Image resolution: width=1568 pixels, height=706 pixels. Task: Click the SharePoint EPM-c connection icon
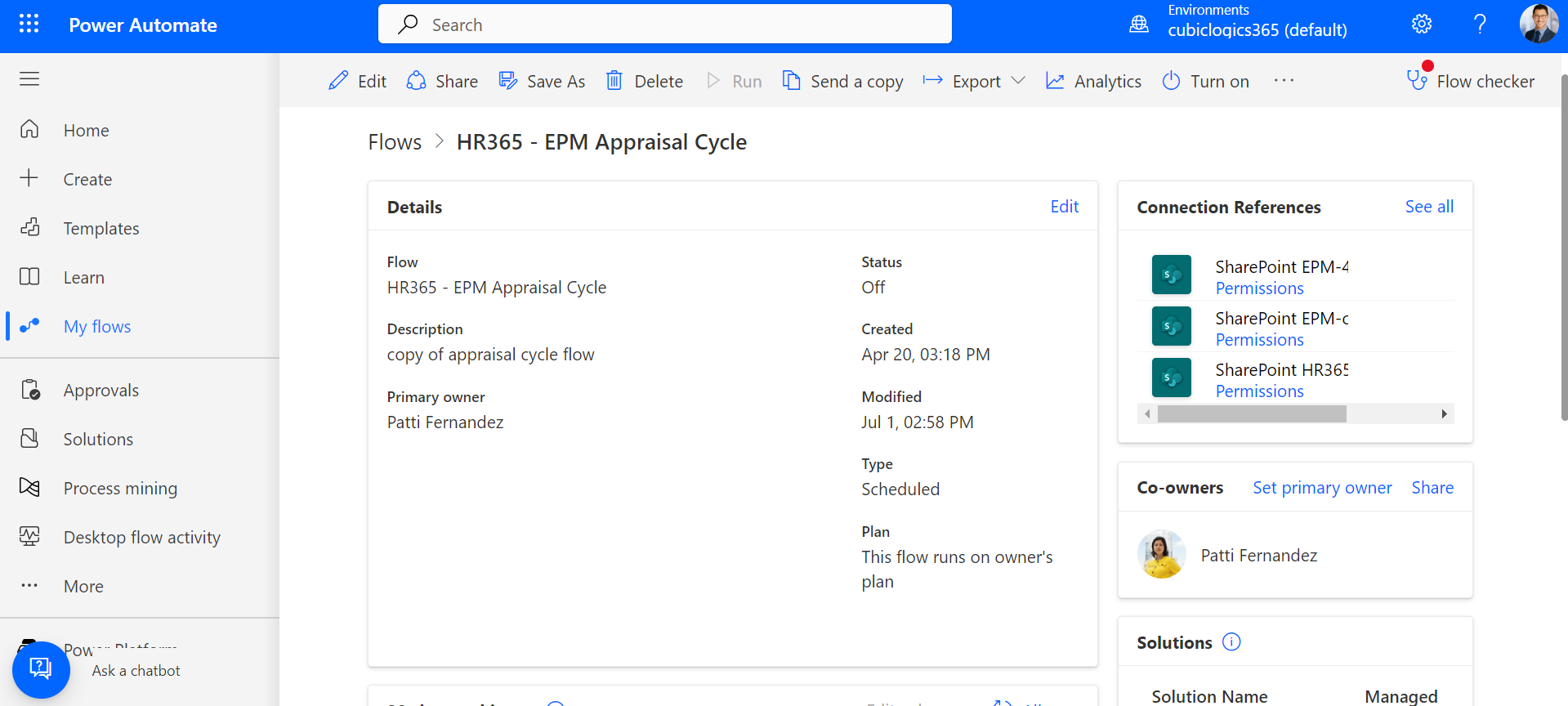coord(1171,326)
